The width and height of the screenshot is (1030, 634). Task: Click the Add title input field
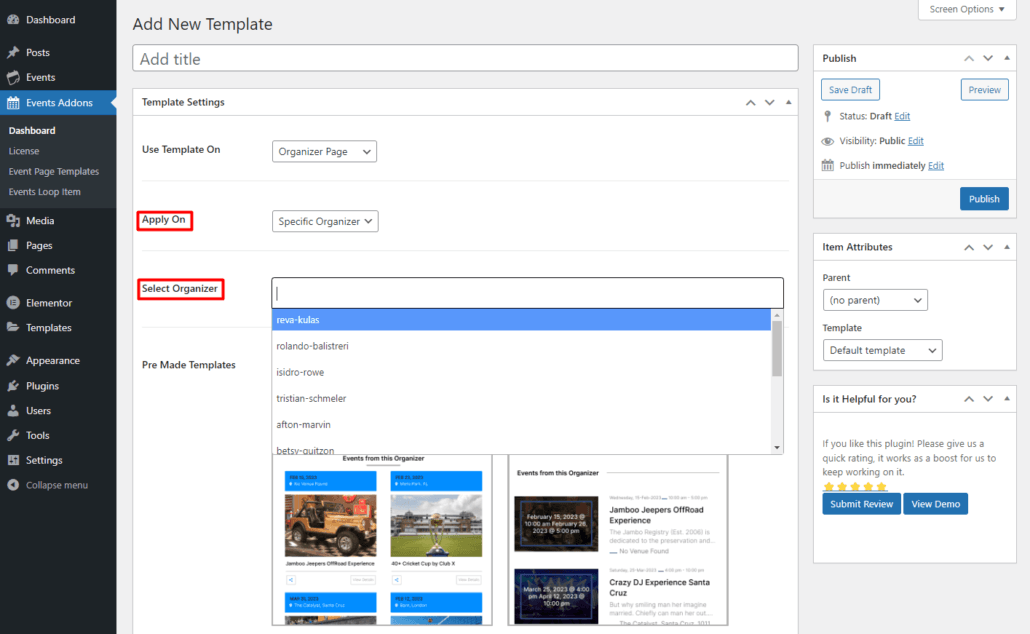(x=465, y=59)
